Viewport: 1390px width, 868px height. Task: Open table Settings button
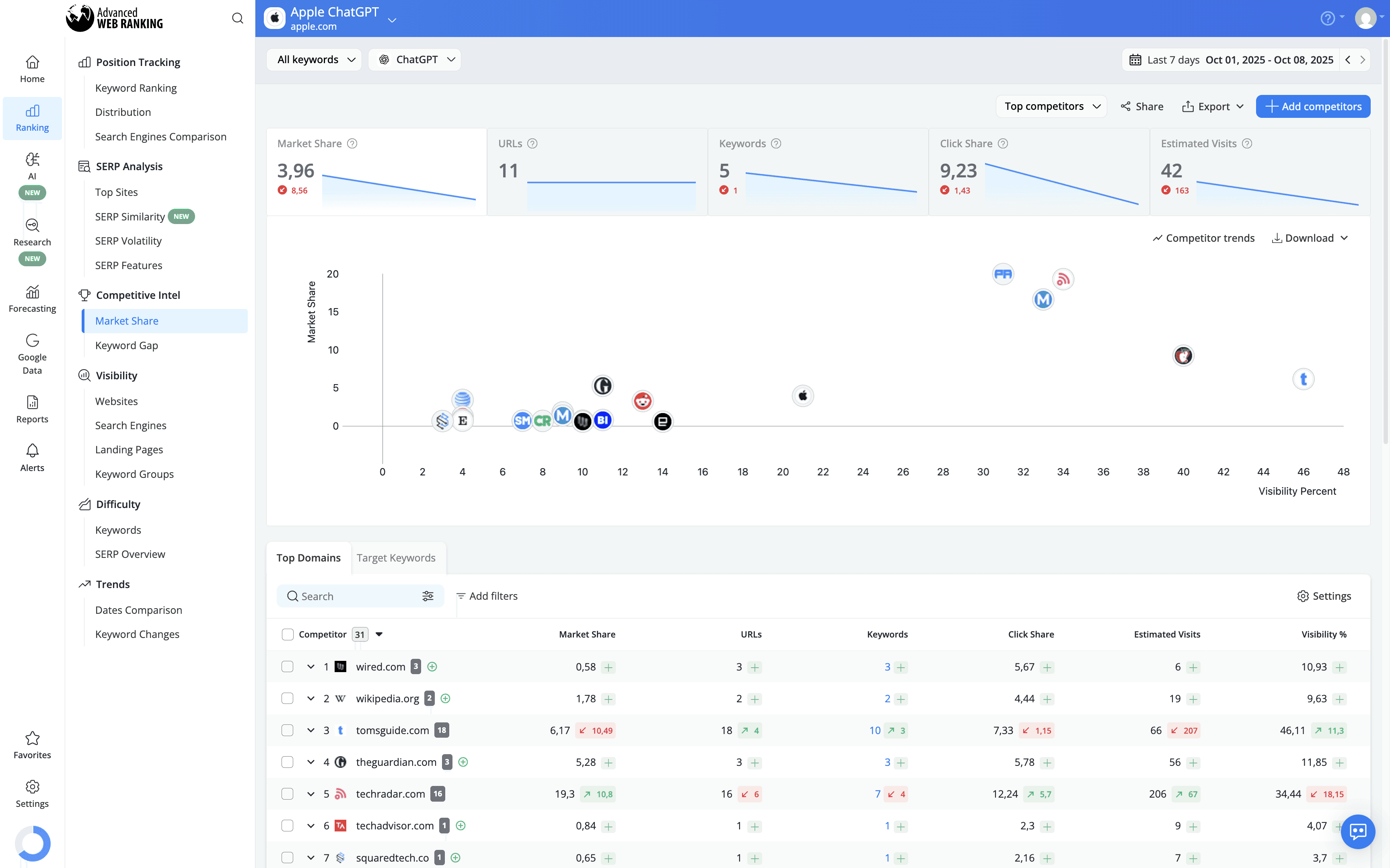click(1323, 596)
